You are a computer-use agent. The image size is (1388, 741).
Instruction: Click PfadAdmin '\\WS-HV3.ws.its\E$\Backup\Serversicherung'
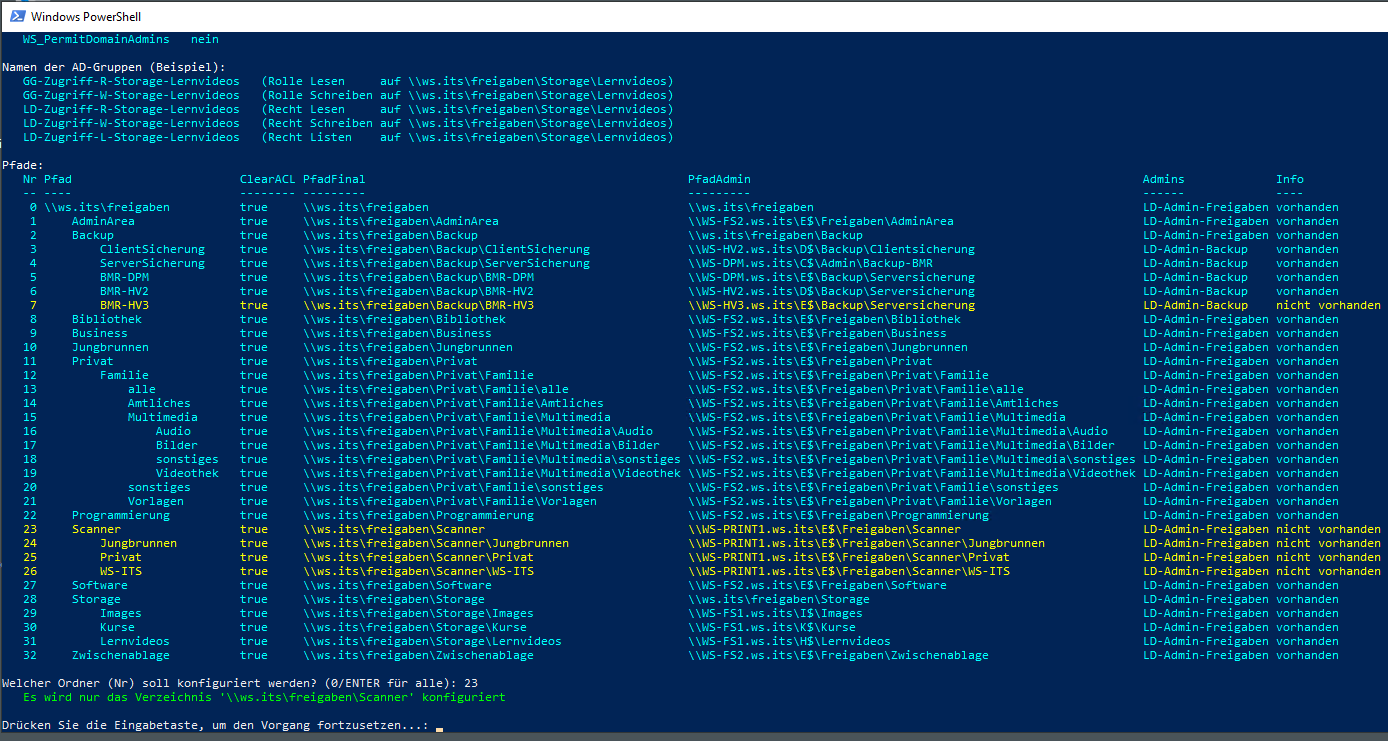(831, 305)
